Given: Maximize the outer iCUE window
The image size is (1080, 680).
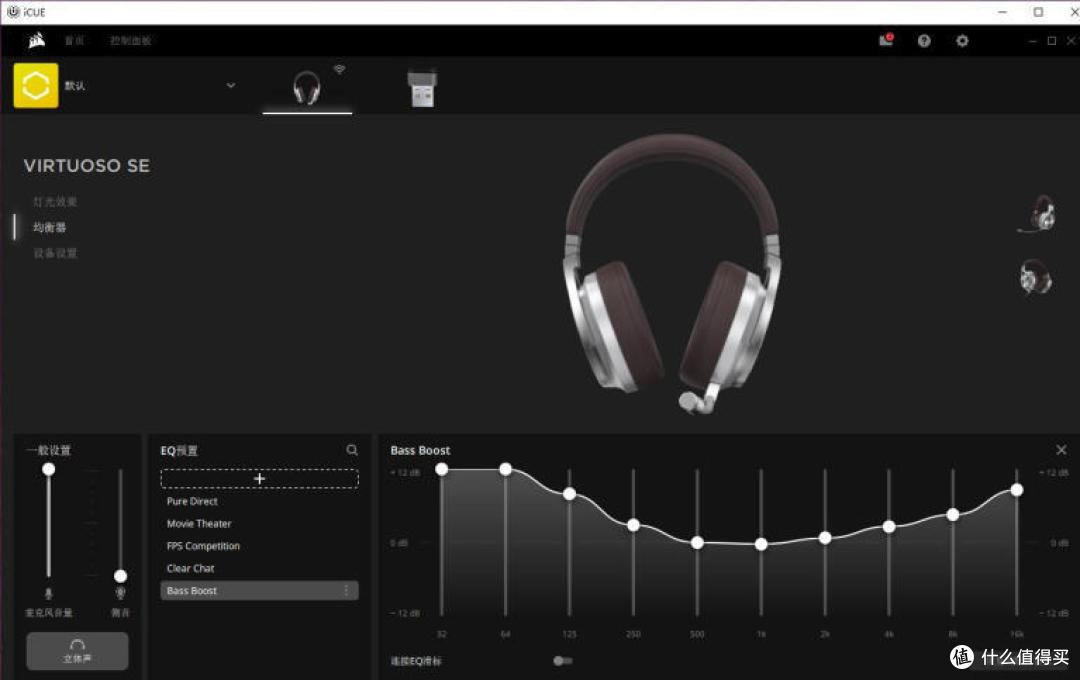Looking at the screenshot, I should 1038,12.
